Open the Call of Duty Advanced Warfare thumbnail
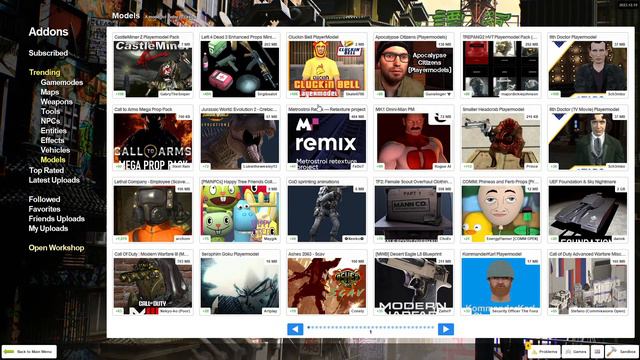 pyautogui.click(x=588, y=286)
